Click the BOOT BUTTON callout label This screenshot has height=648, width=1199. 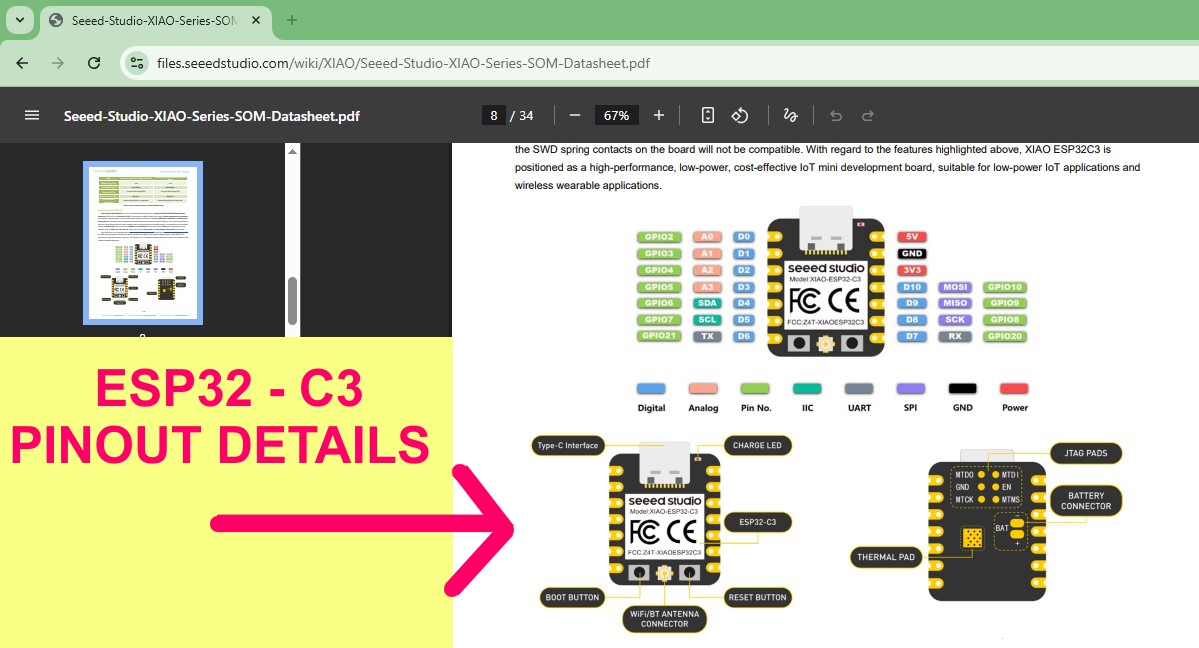pyautogui.click(x=572, y=598)
